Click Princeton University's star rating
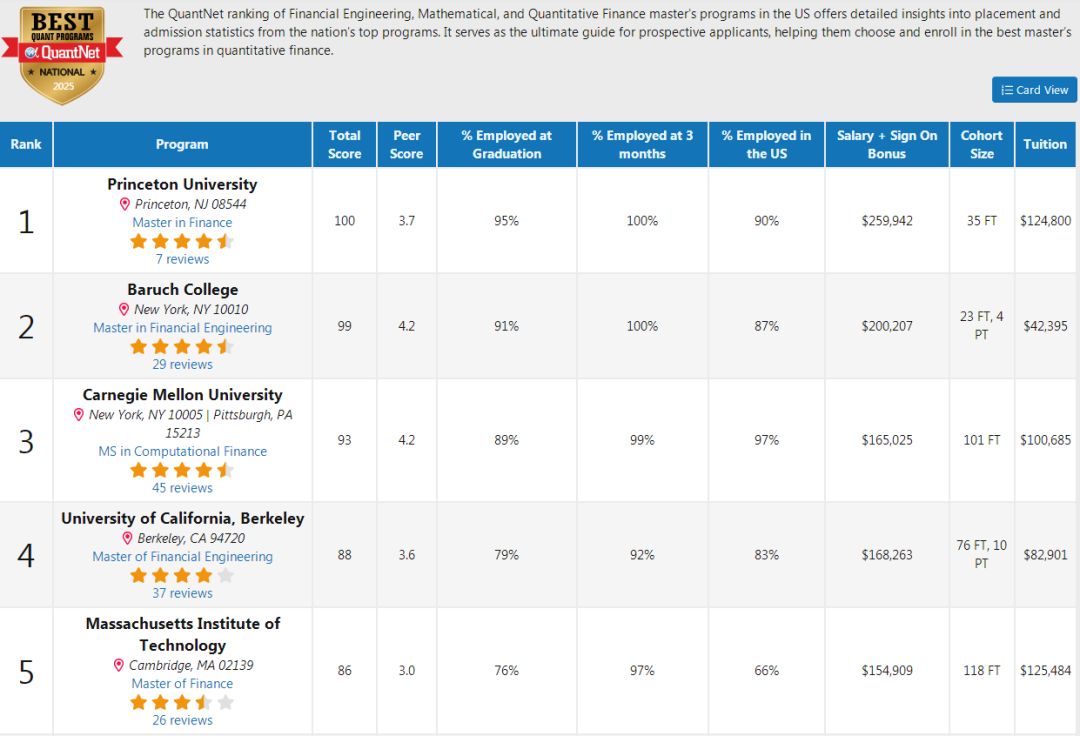The image size is (1080, 736). (182, 241)
